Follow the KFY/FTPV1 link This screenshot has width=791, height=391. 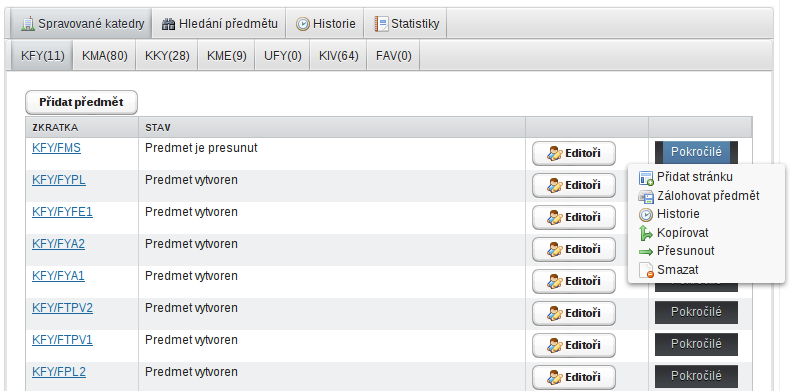tap(63, 340)
